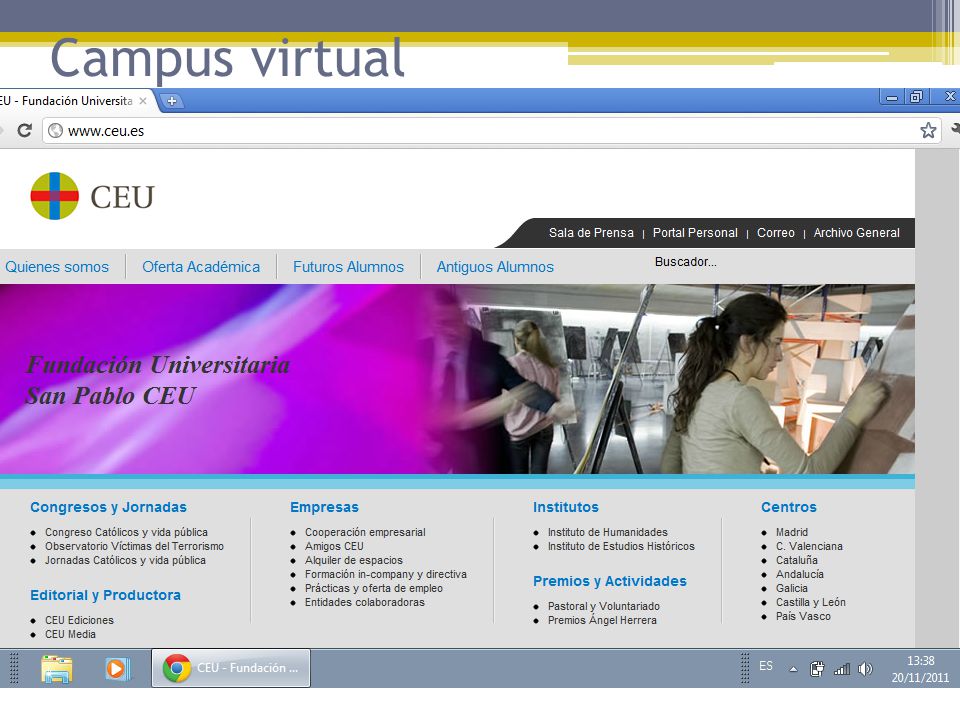Open the CEU Ediciones link
This screenshot has height=720, width=960.
[x=79, y=620]
